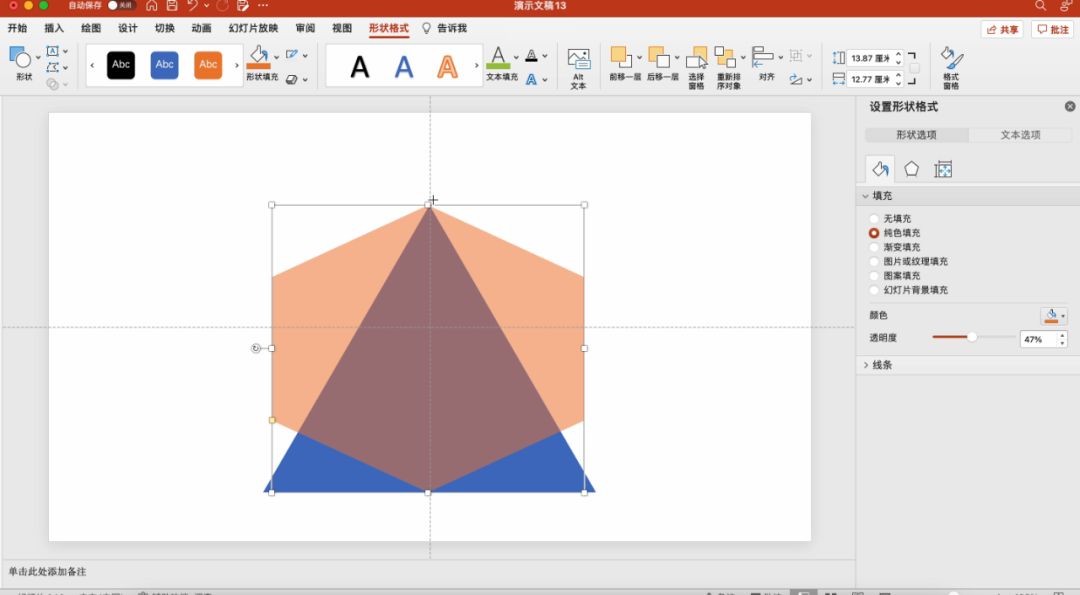Click the 重新排序对象 reorder objects icon

[726, 58]
